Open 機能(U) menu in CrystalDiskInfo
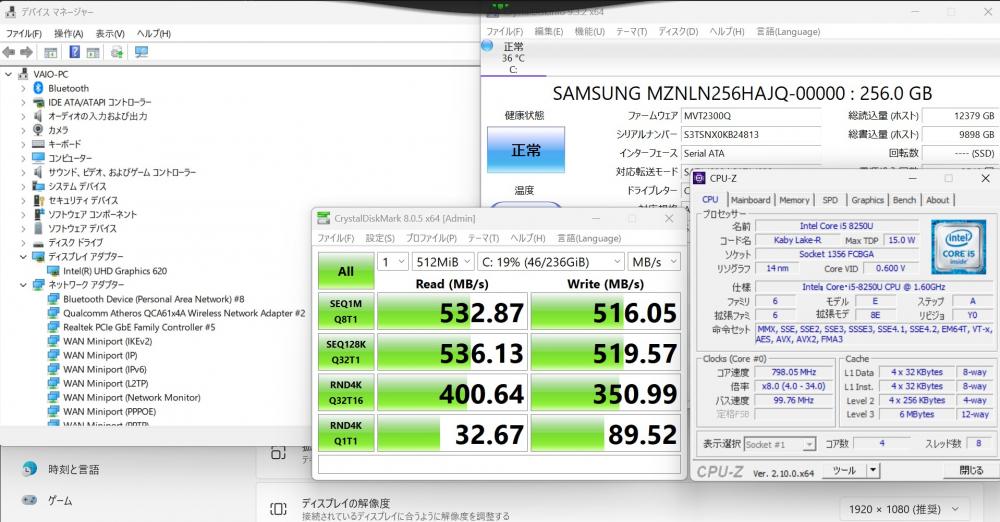1000x522 pixels. [589, 31]
